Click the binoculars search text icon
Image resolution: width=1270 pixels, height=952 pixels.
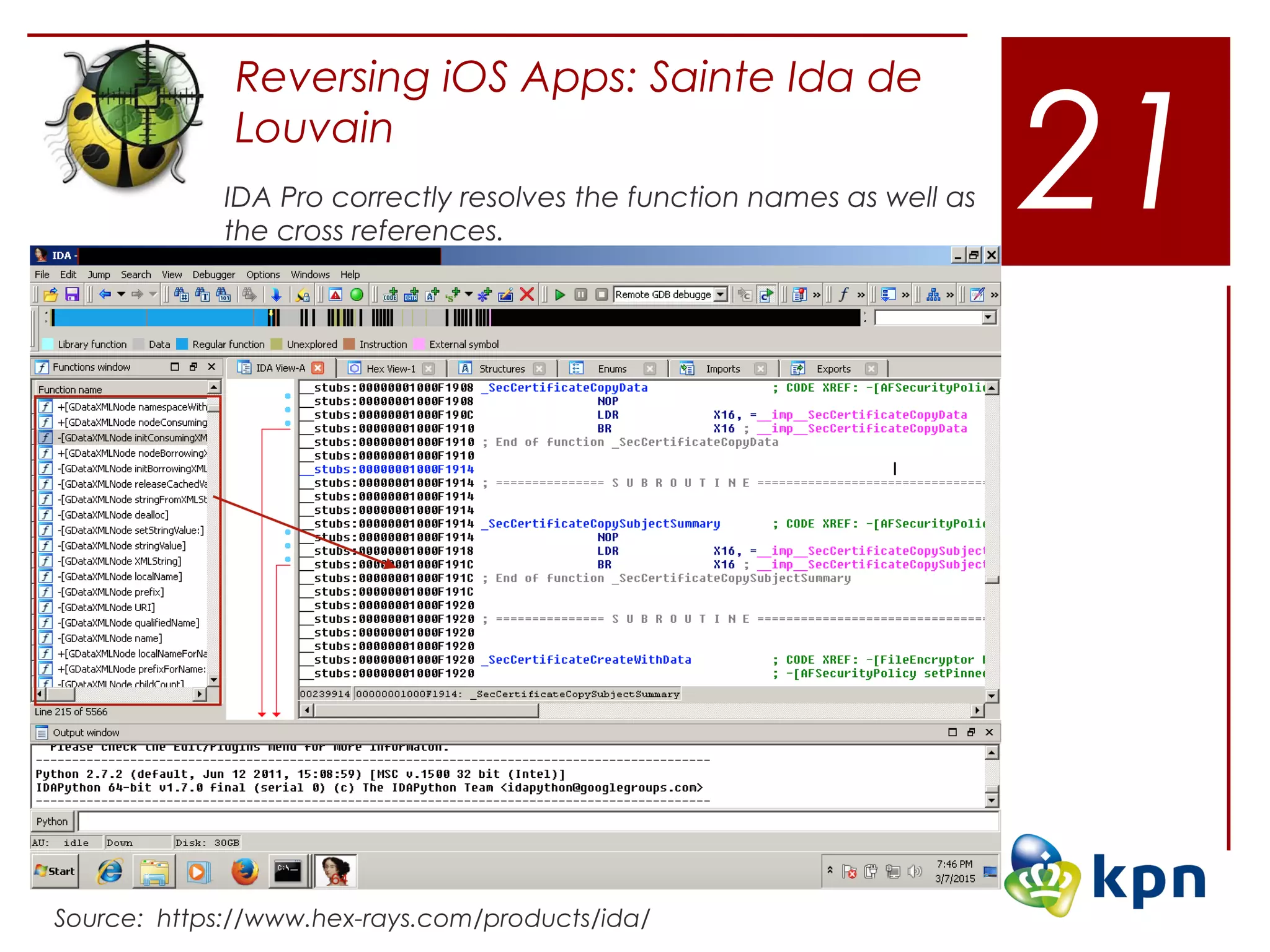[202, 295]
